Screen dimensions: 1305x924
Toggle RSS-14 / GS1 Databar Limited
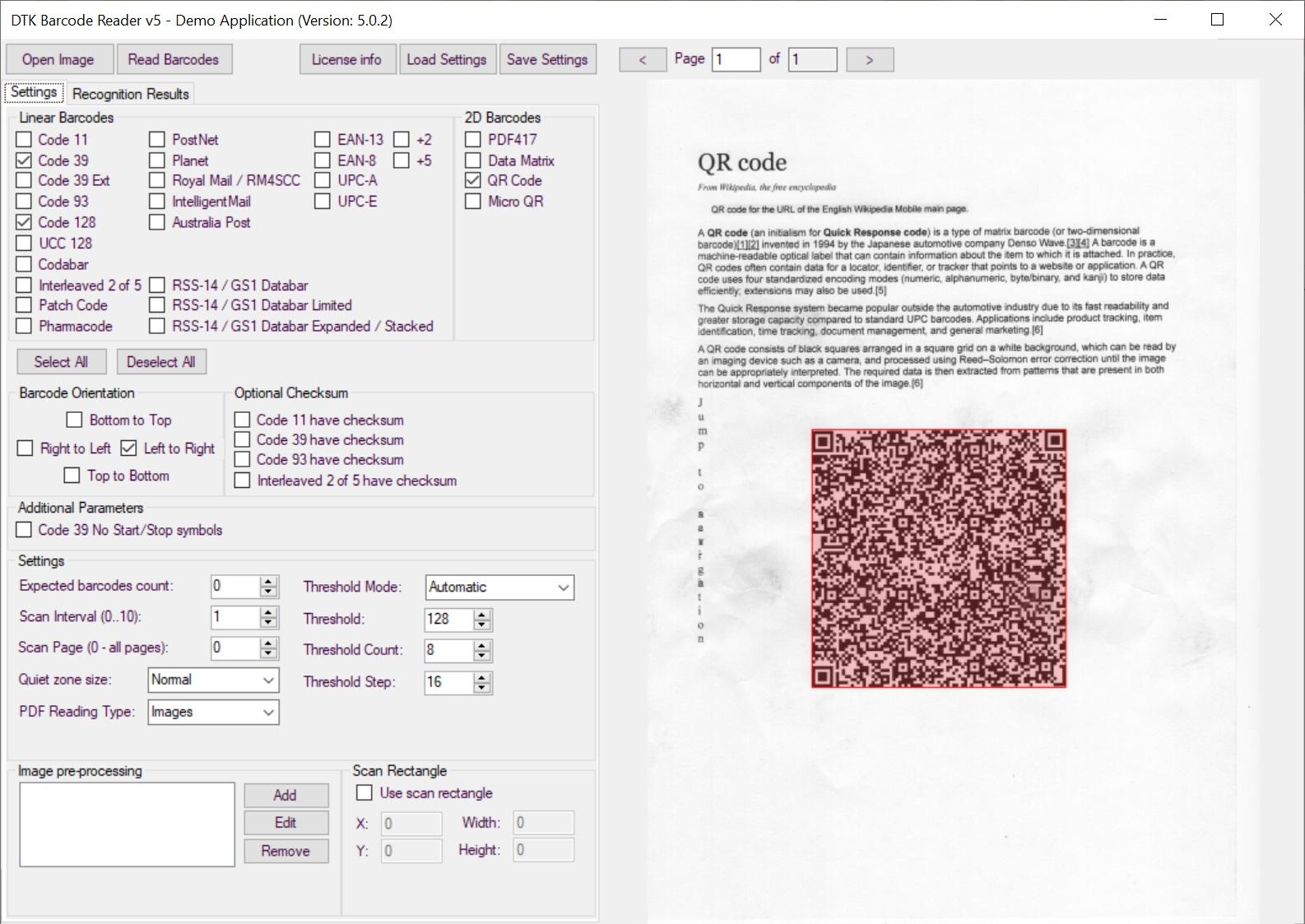pyautogui.click(x=157, y=305)
